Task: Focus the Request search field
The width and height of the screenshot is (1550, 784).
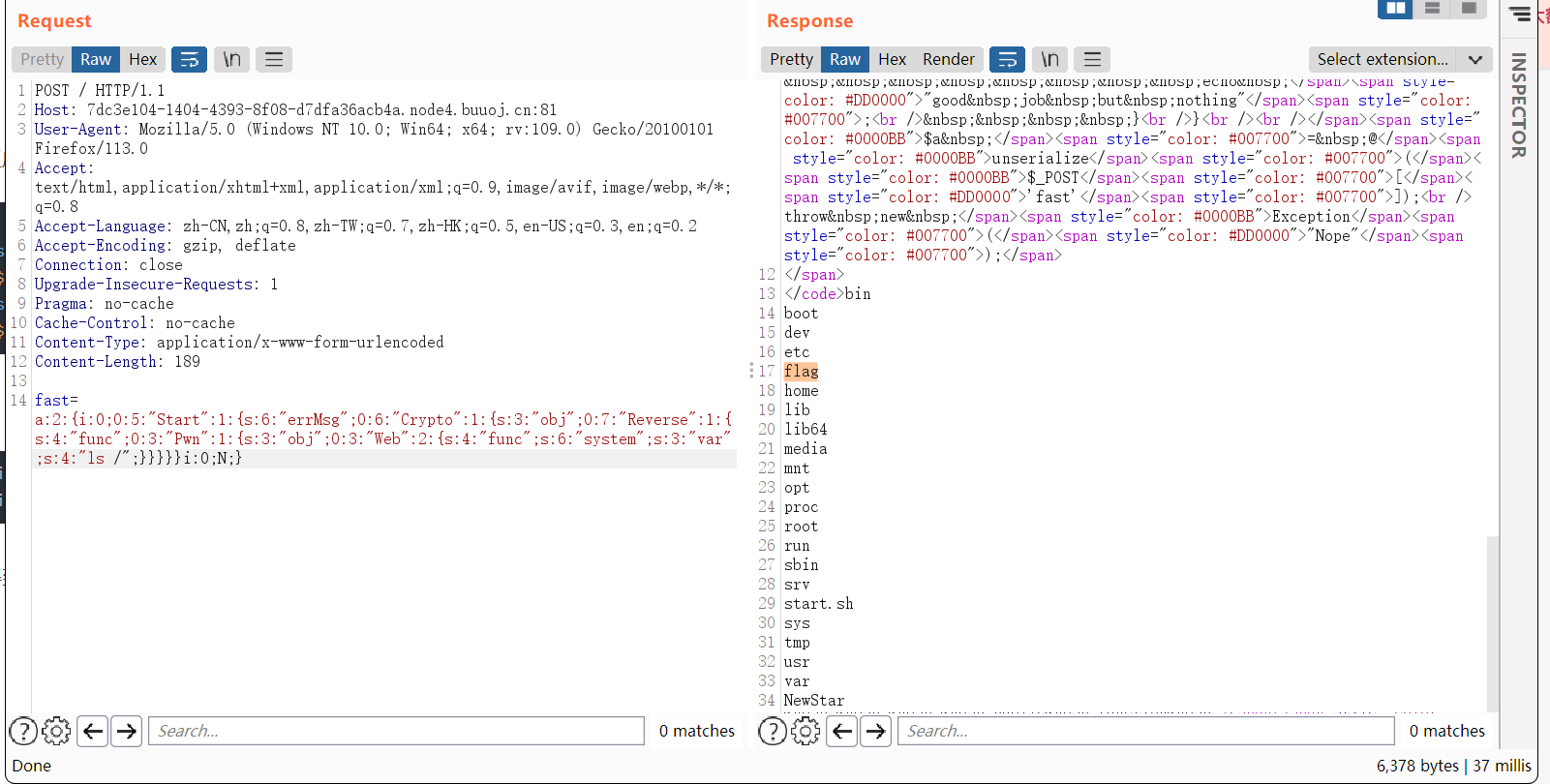Action: click(396, 731)
